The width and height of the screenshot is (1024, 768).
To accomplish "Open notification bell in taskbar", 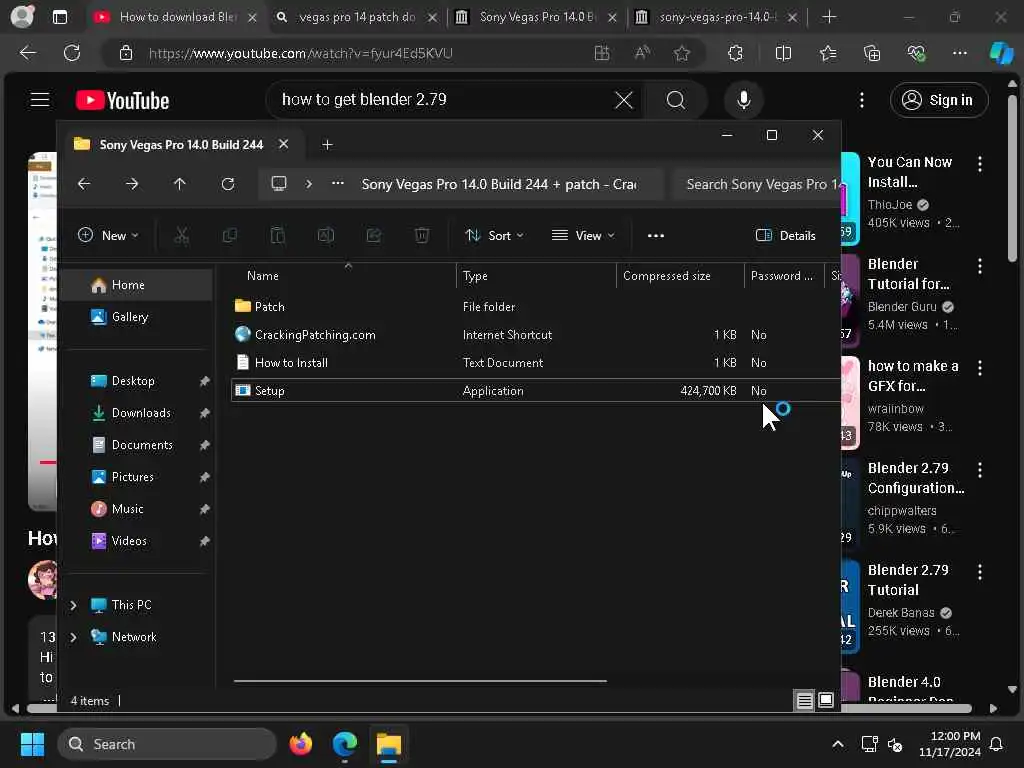I will tap(996, 744).
